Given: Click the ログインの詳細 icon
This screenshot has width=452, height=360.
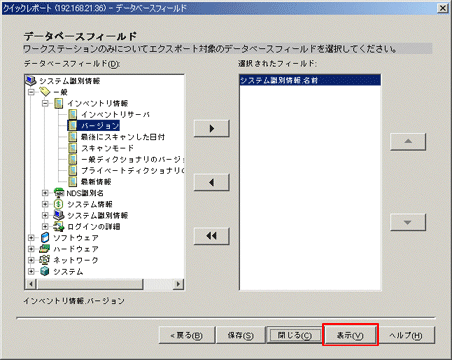Looking at the screenshot, I should [59, 227].
